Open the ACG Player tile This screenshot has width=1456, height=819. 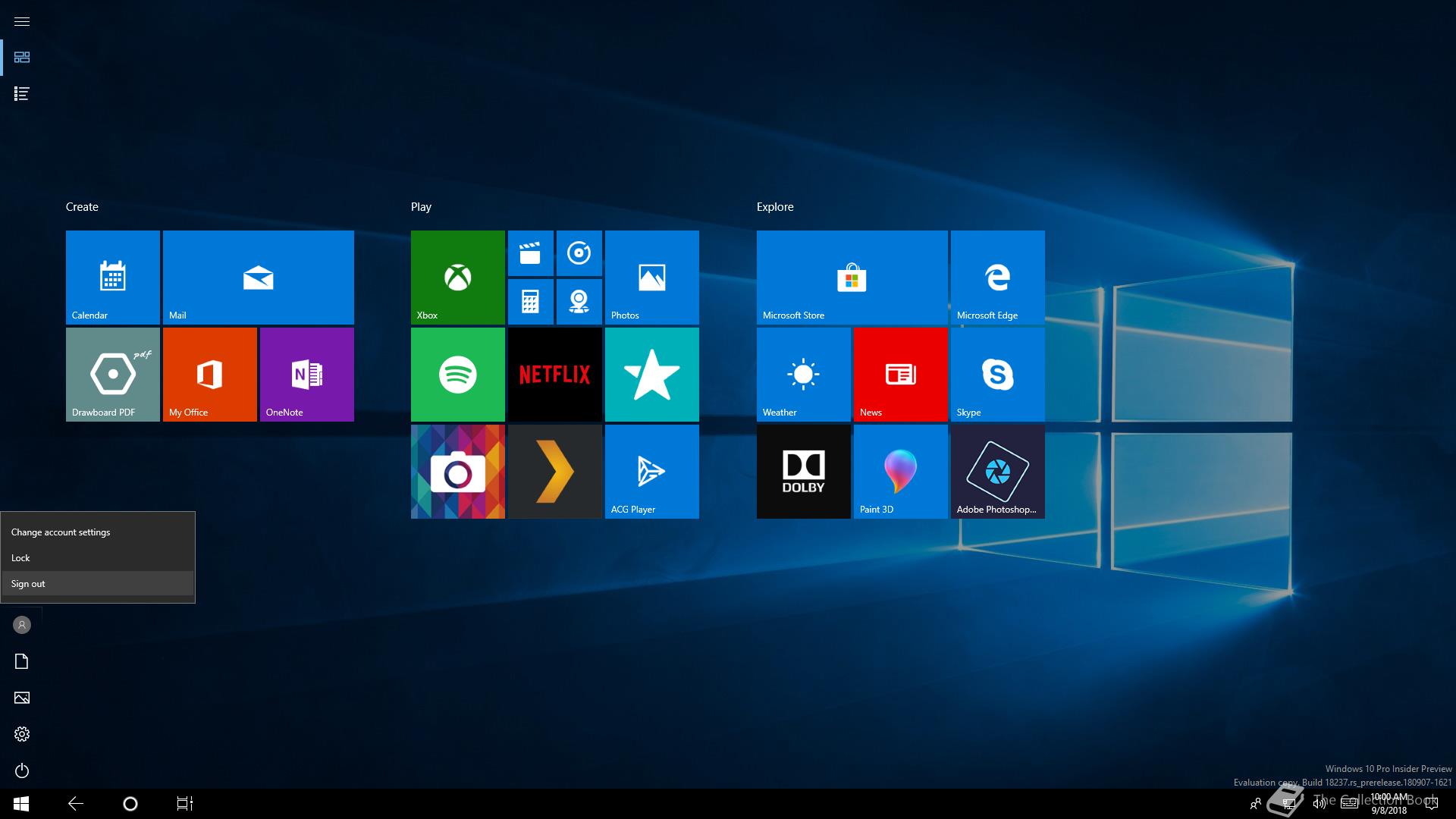(x=652, y=472)
